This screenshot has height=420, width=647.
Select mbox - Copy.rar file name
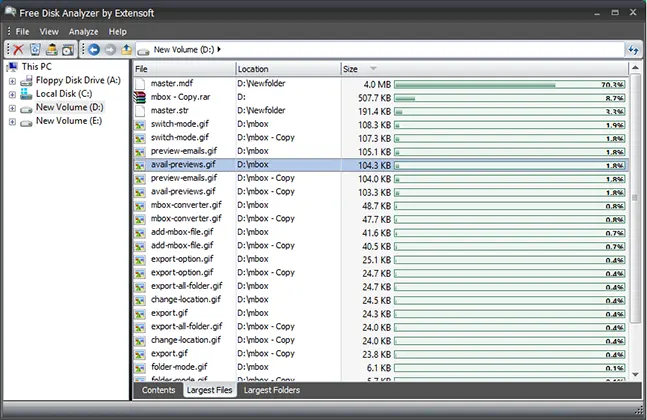tap(180, 97)
